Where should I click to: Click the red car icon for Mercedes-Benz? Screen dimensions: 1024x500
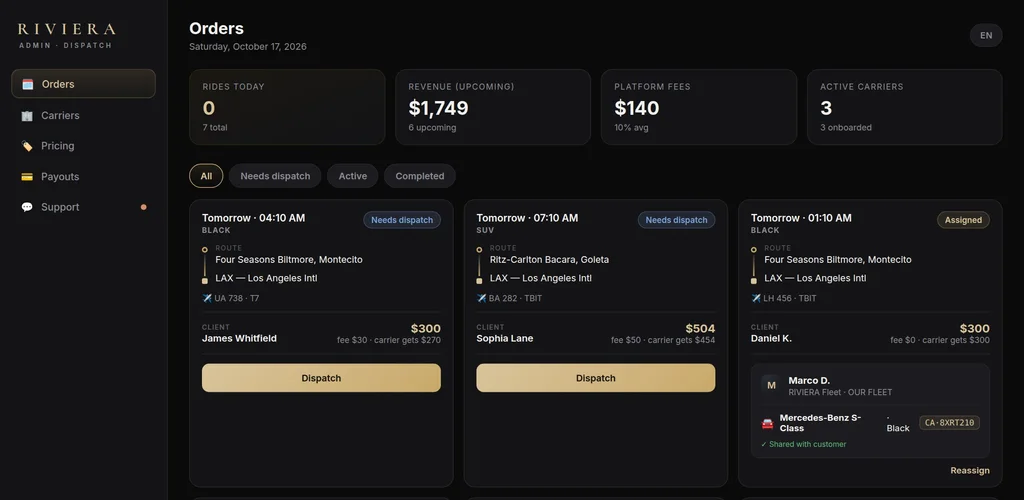tap(767, 424)
